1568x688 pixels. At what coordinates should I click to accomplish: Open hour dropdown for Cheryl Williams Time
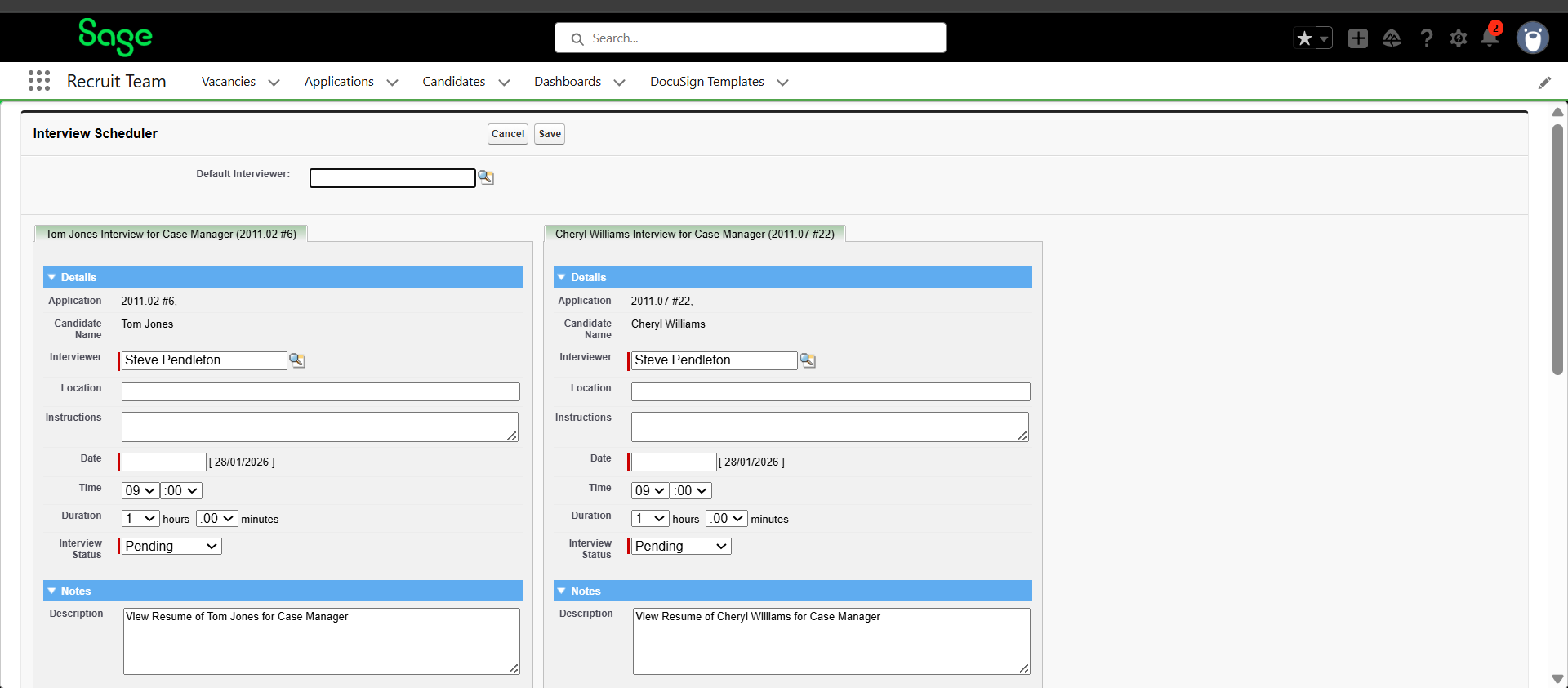coord(649,491)
